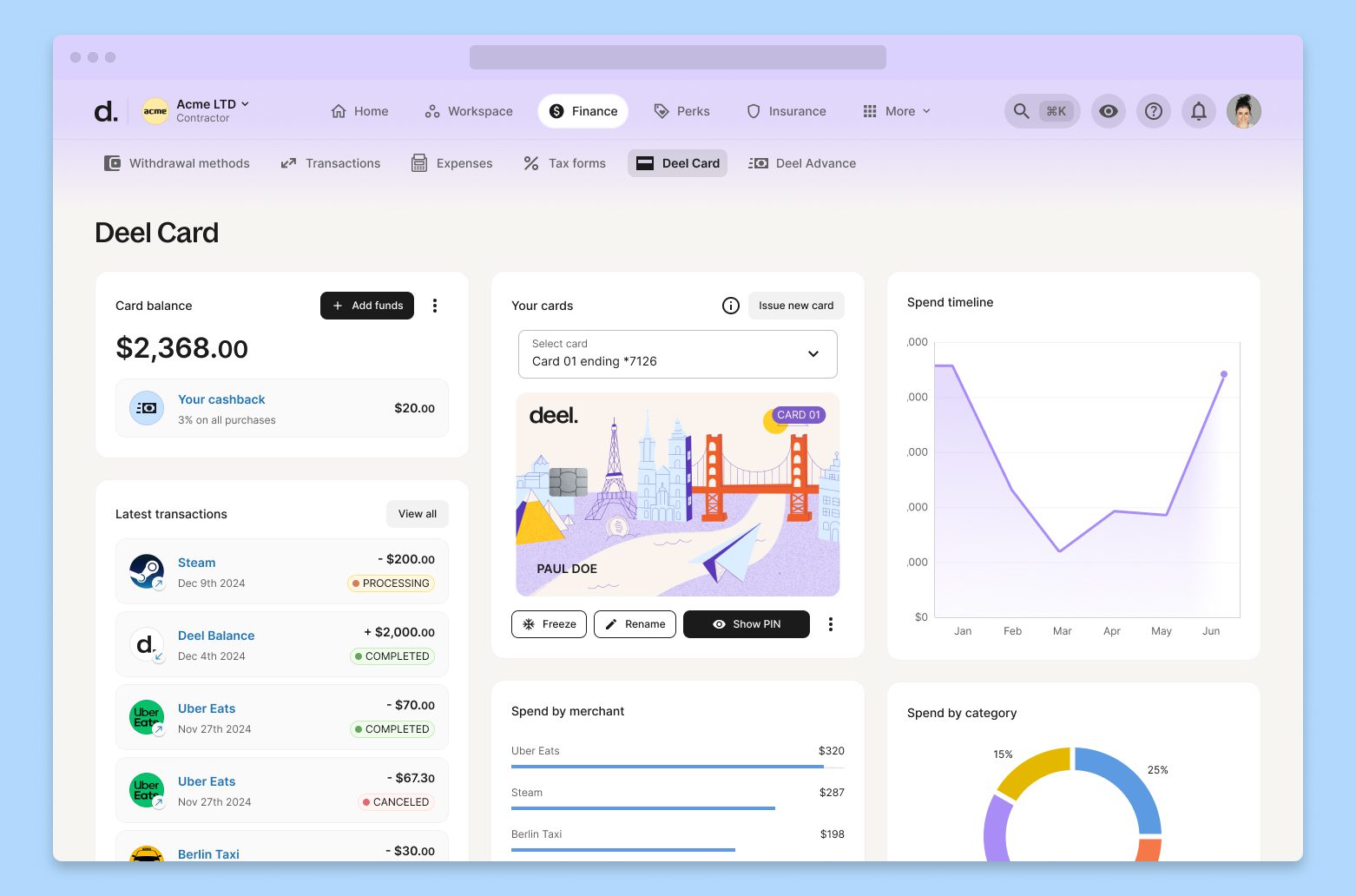Switch to the Transactions tab
1356x896 pixels.
click(x=331, y=163)
